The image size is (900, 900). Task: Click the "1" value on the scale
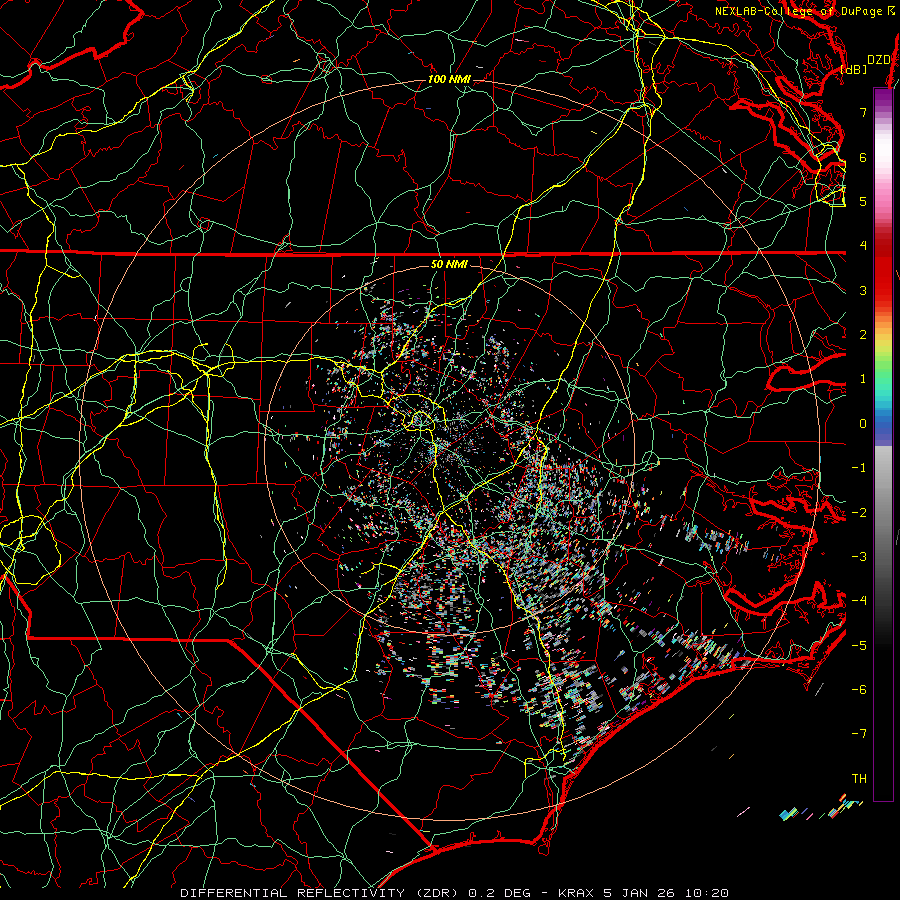[863, 379]
